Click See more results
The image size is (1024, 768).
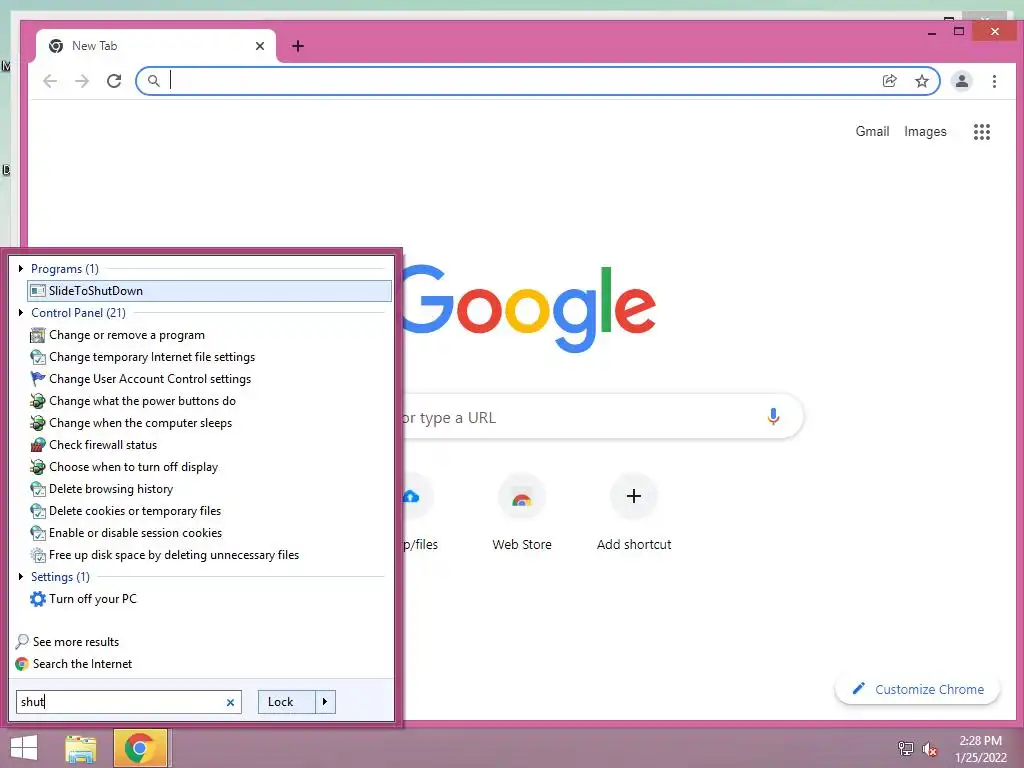tap(67, 642)
